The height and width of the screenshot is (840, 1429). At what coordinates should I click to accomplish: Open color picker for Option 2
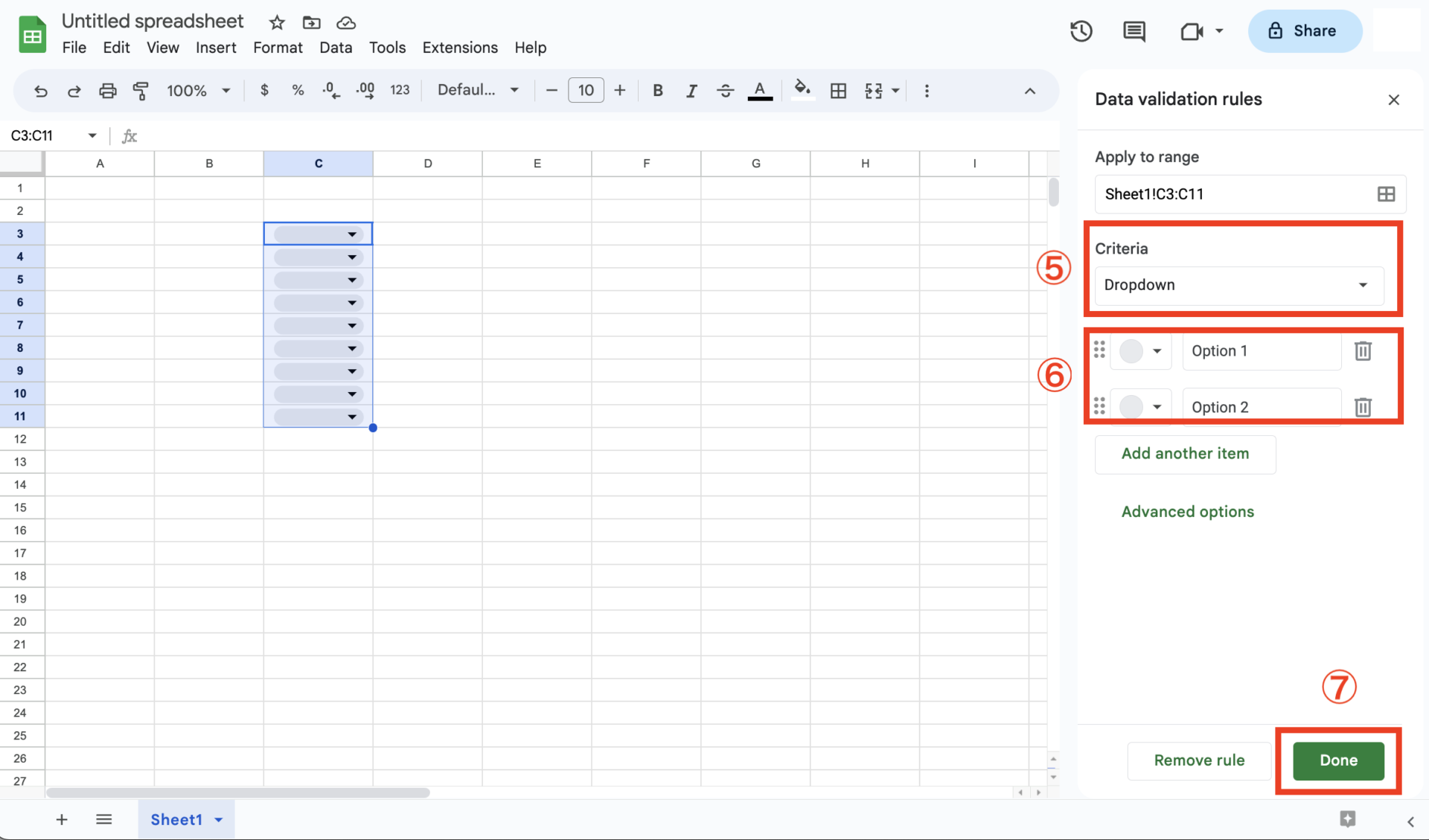[x=1141, y=407]
